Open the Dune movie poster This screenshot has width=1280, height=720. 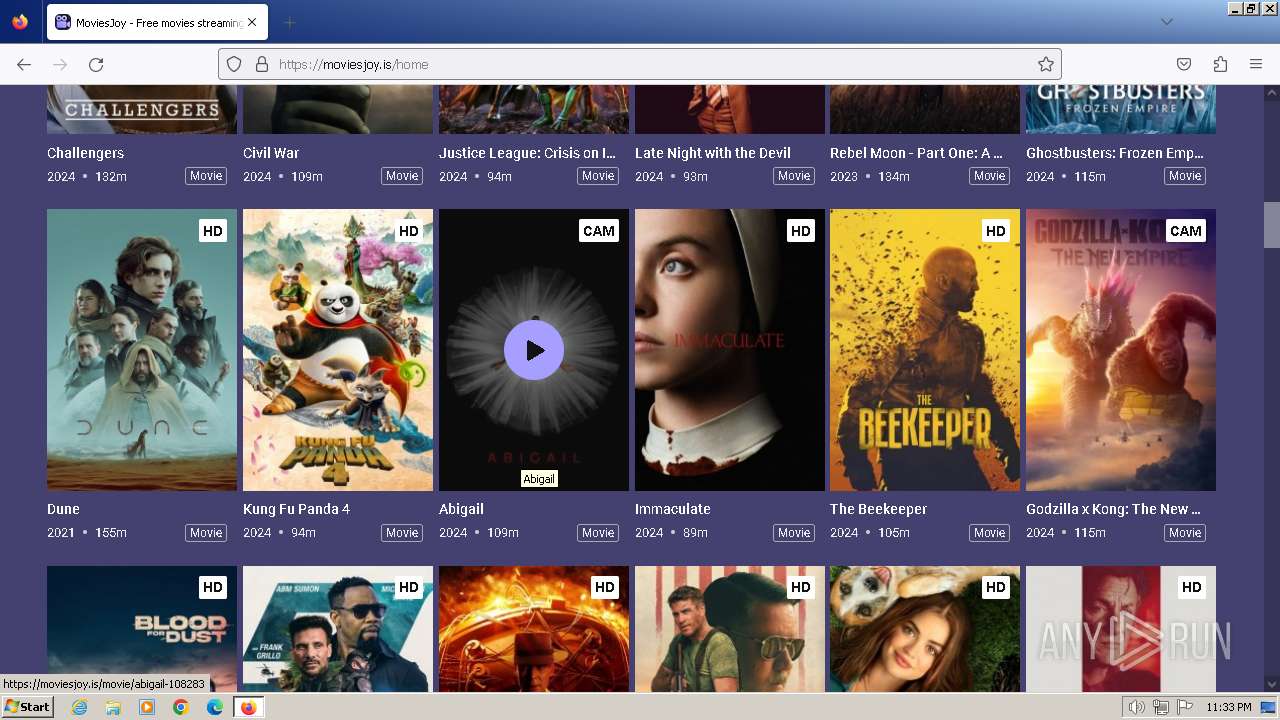(142, 350)
